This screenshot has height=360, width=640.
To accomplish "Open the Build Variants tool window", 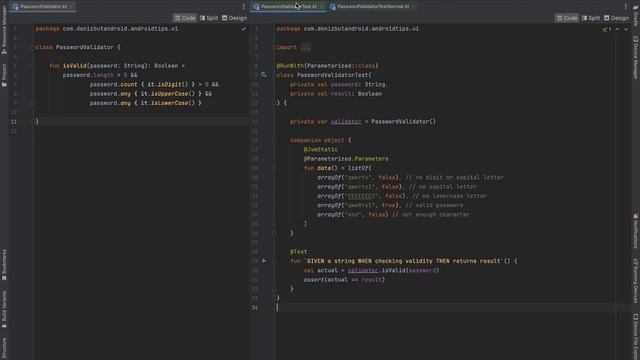I will coord(4,309).
